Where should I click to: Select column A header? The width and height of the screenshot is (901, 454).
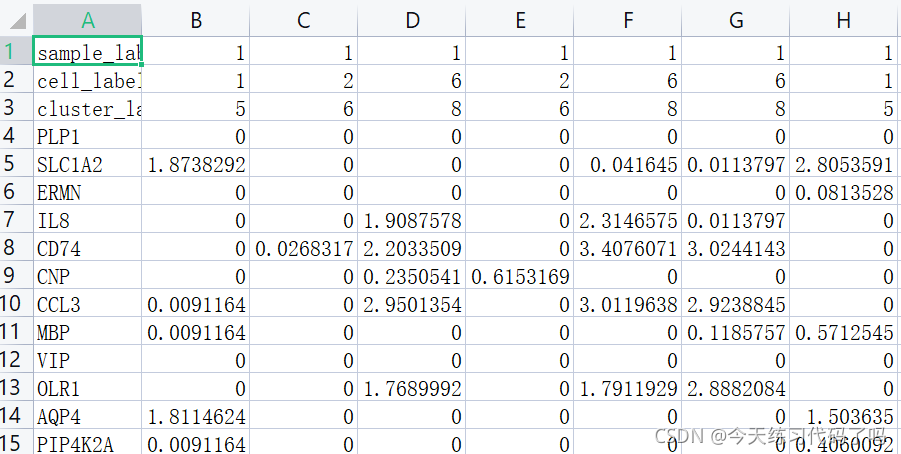pyautogui.click(x=87, y=20)
